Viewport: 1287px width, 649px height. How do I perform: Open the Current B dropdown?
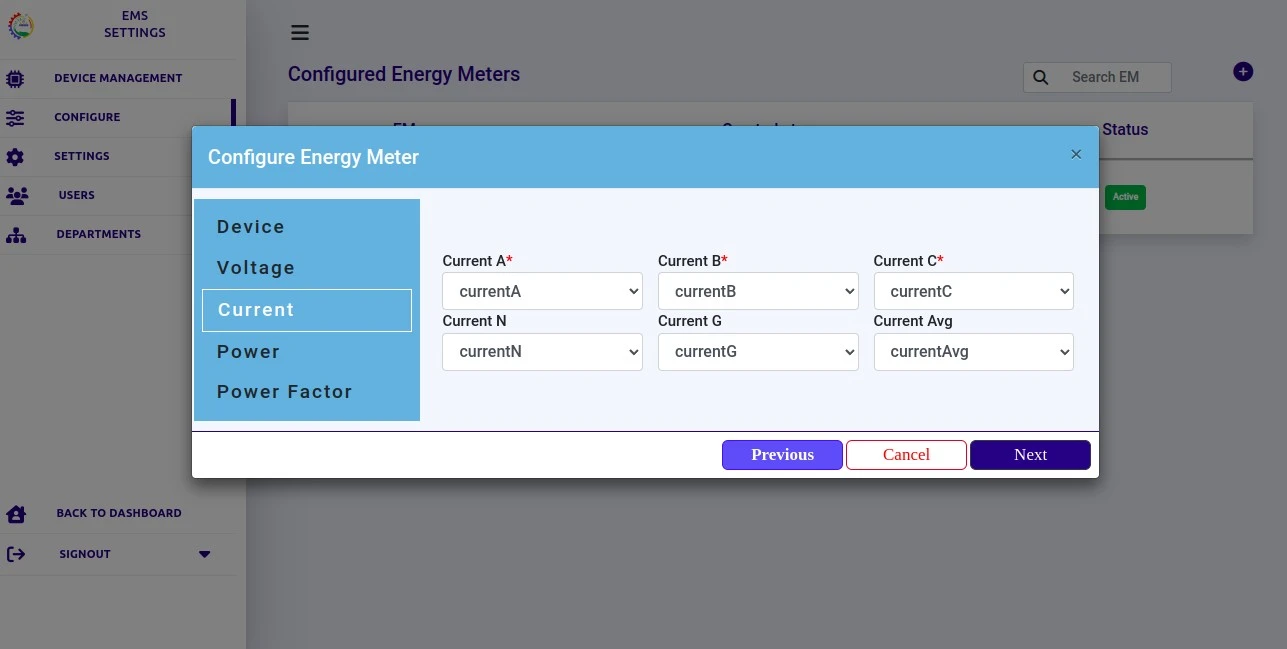coord(758,291)
